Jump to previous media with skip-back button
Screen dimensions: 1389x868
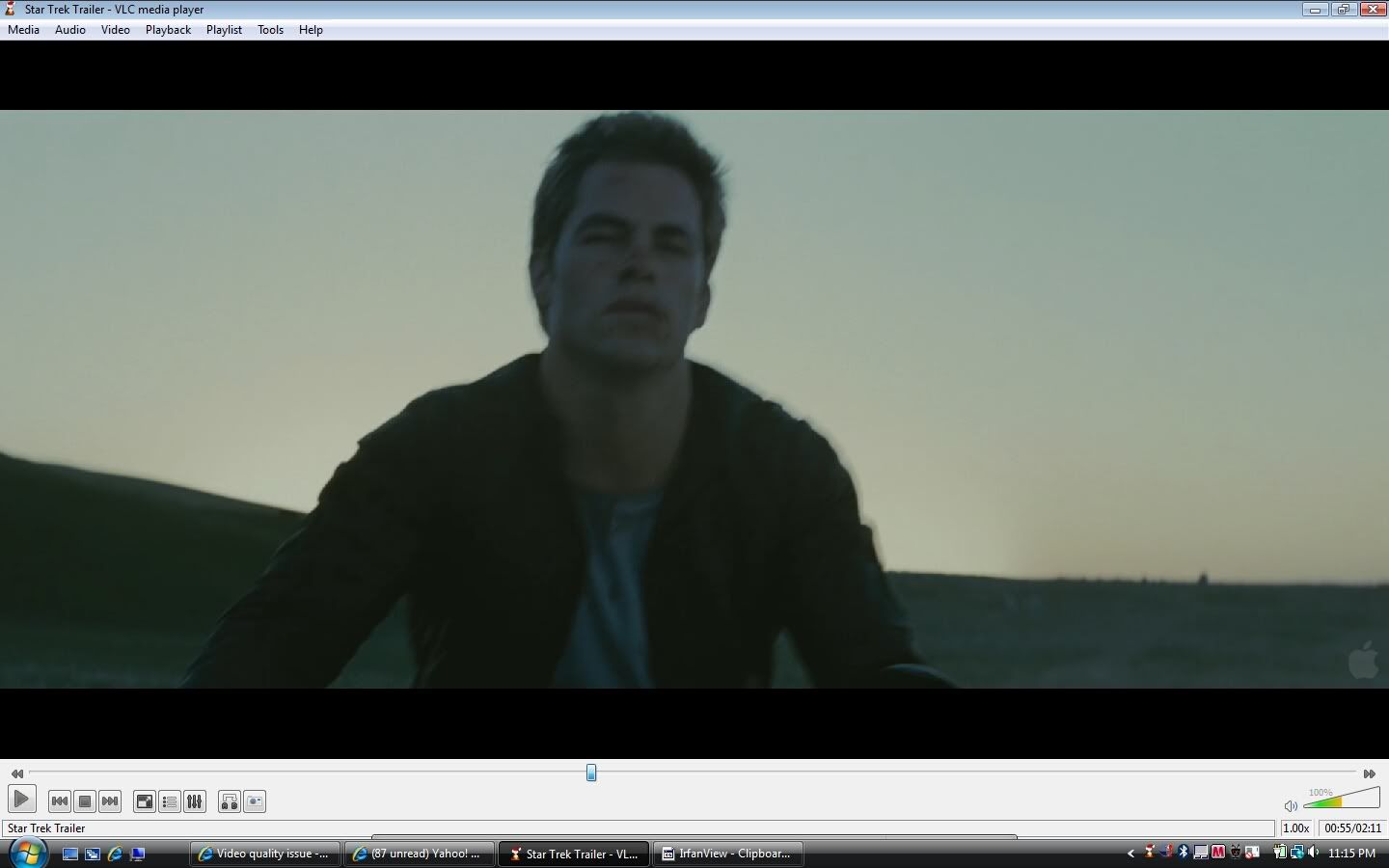59,801
